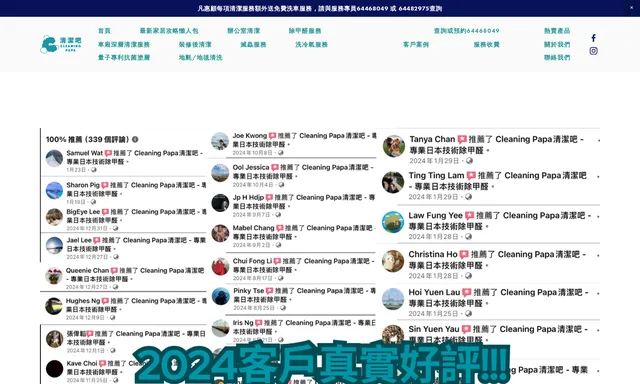640x384 pixels.
Task: Click the Law Fung Yee reviewer name
Action: [x=436, y=215]
